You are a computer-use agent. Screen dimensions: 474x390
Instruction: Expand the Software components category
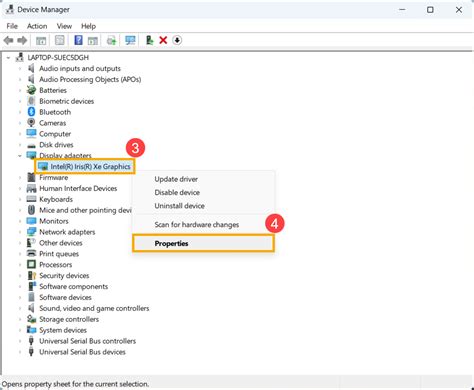point(20,286)
